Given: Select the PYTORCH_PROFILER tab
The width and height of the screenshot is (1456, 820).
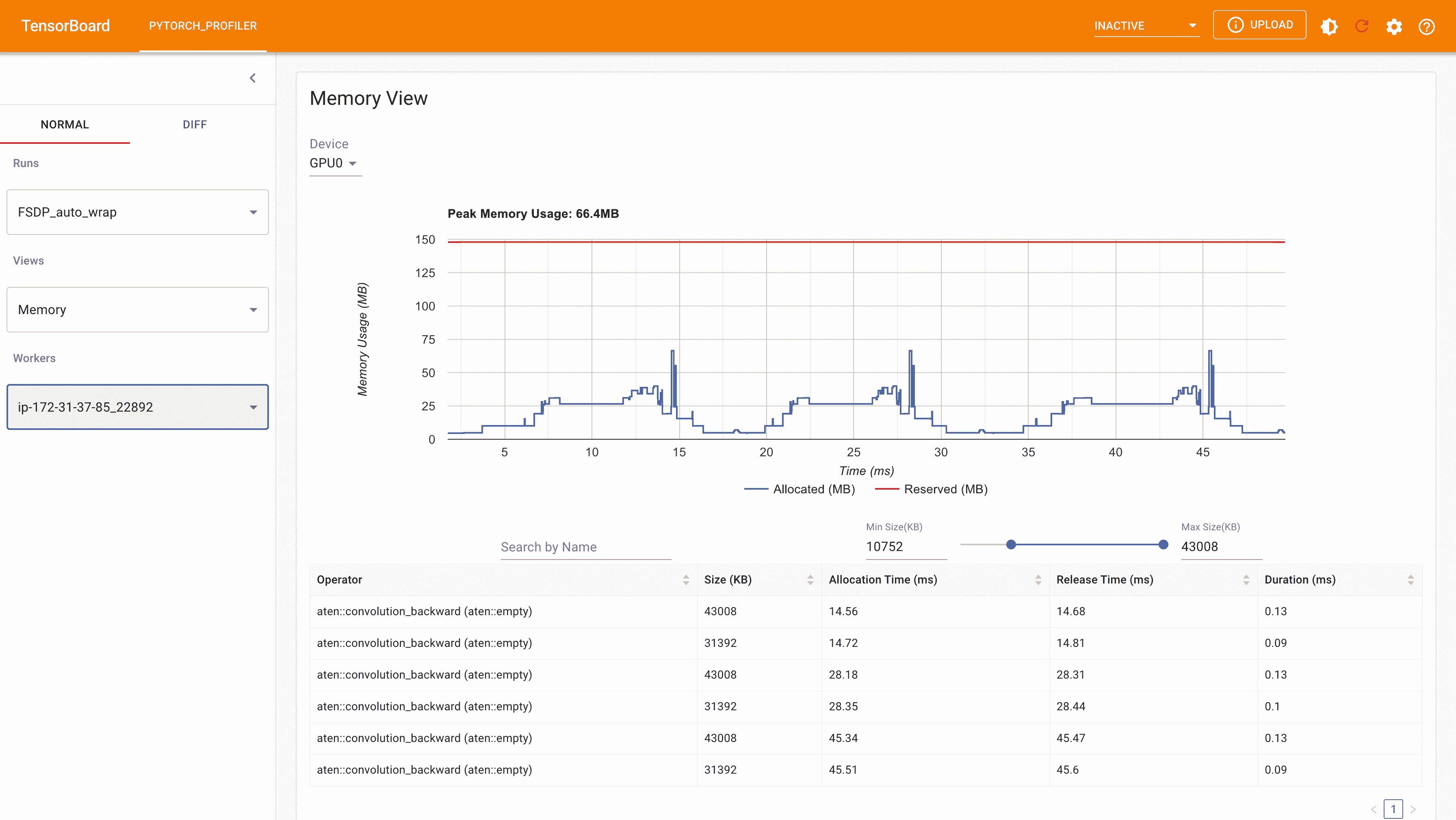Looking at the screenshot, I should 203,26.
